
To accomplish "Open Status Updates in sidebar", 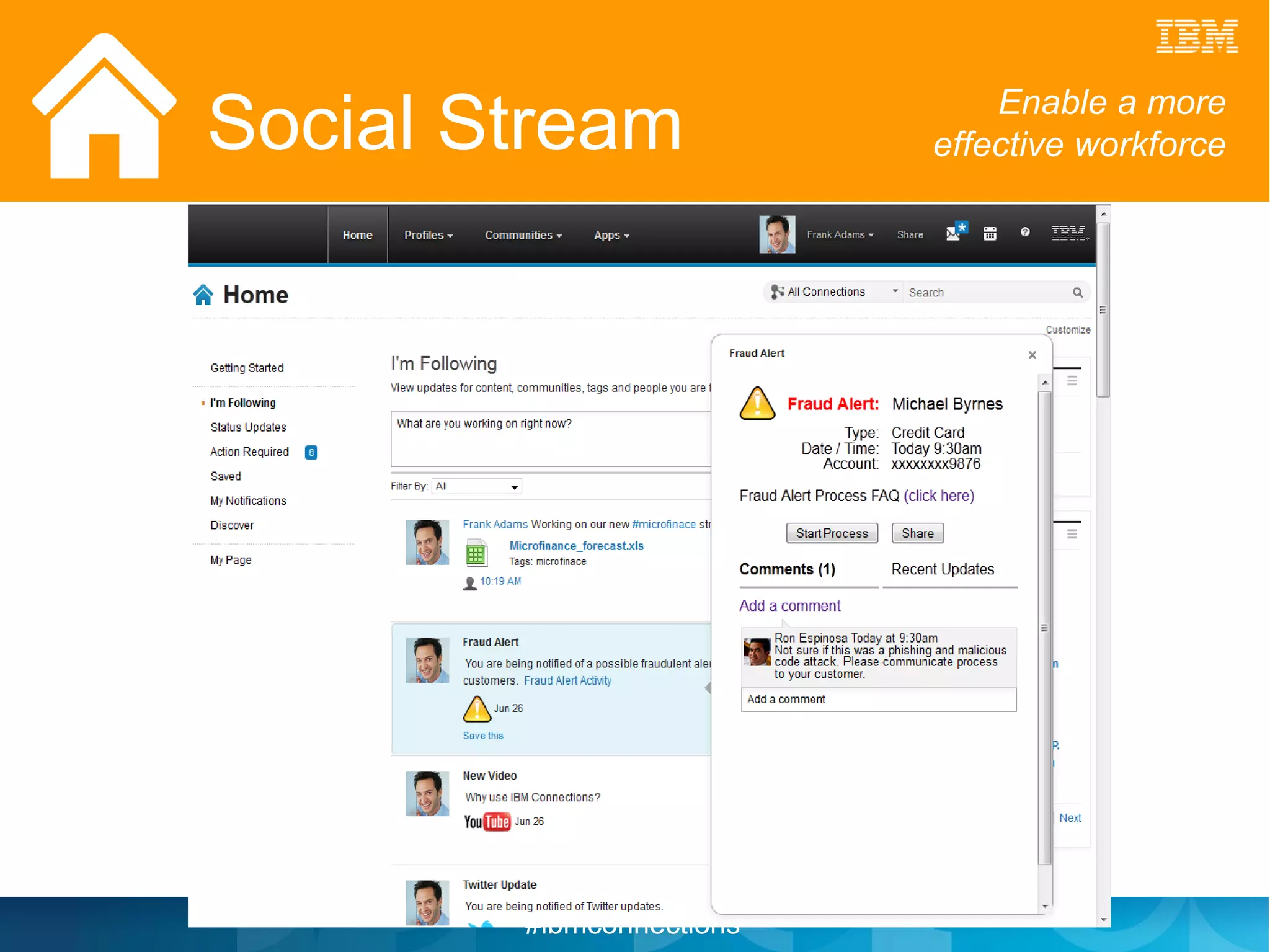I will tap(248, 427).
